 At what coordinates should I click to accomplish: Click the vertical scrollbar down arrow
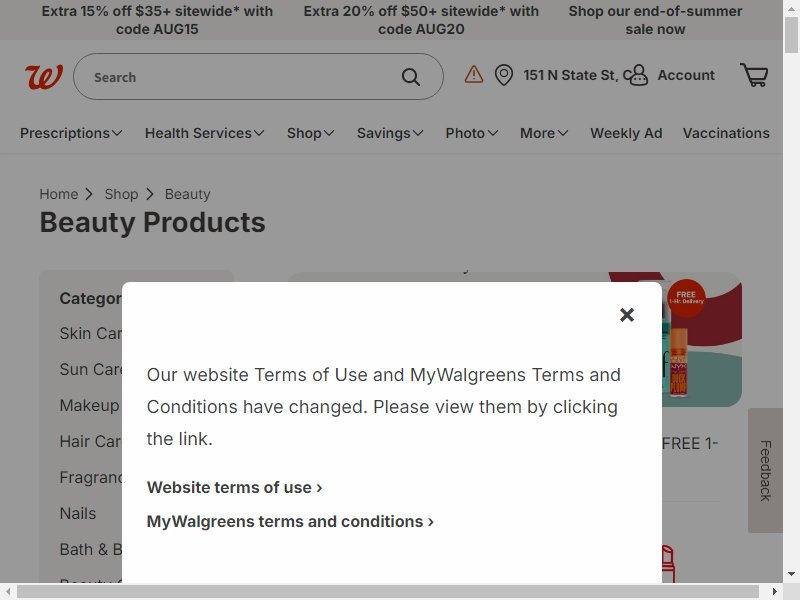coord(791,574)
